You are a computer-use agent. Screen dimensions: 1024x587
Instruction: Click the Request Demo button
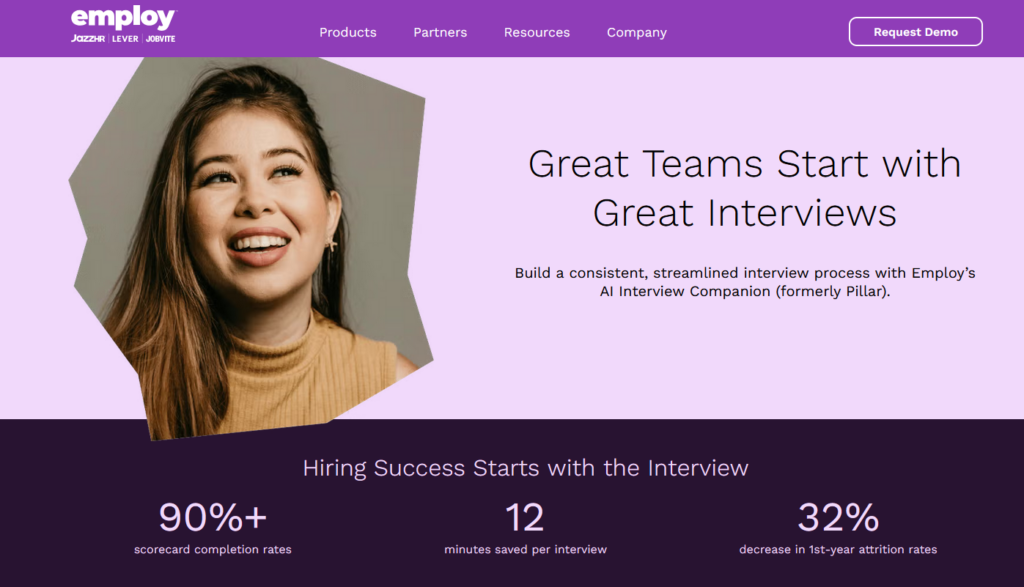pos(916,31)
